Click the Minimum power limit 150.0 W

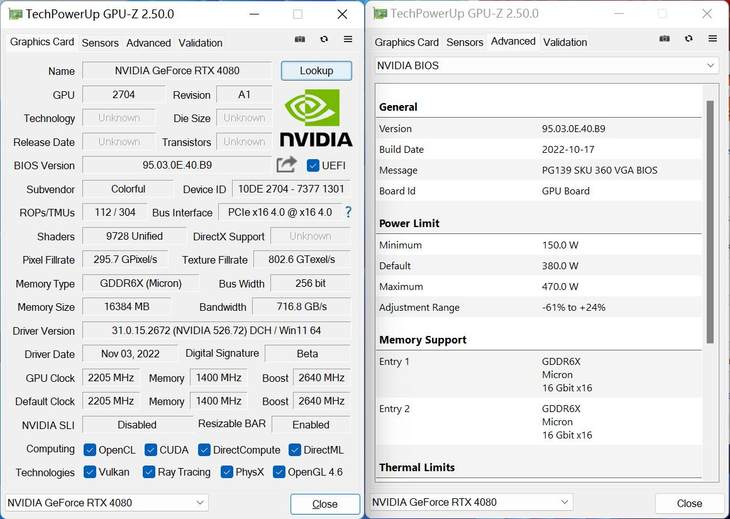pos(560,245)
